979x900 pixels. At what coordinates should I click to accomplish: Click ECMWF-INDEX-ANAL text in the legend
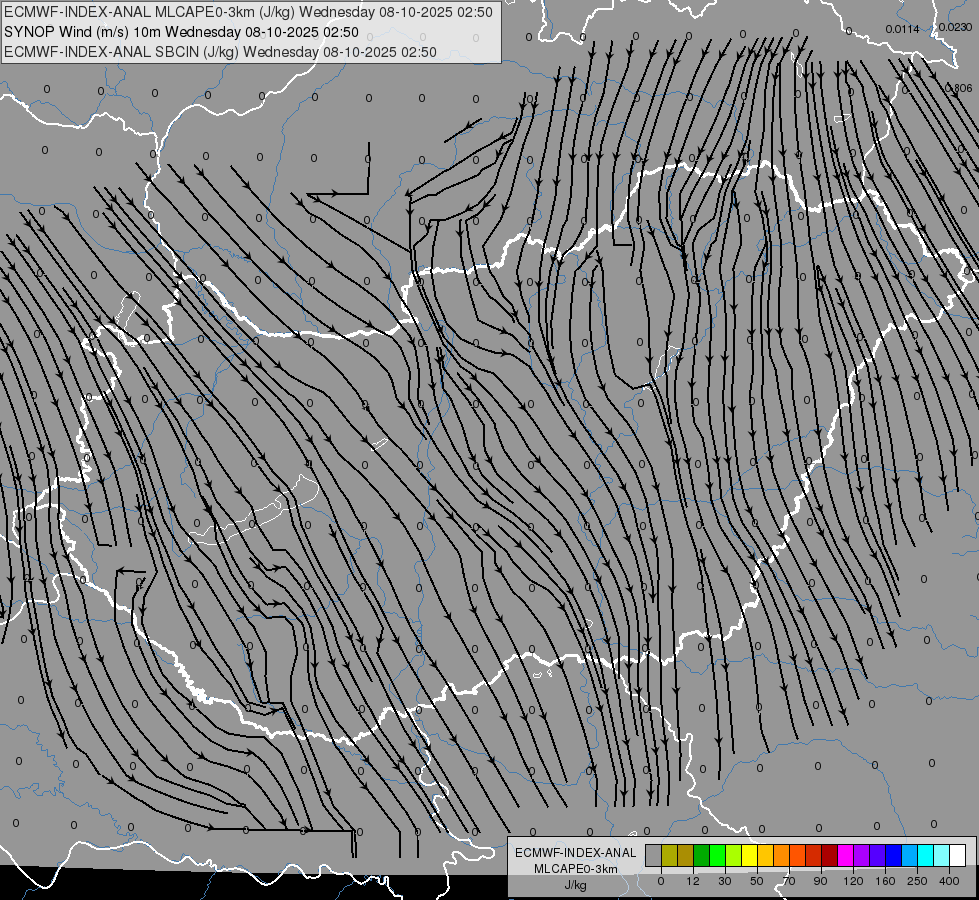coord(575,853)
